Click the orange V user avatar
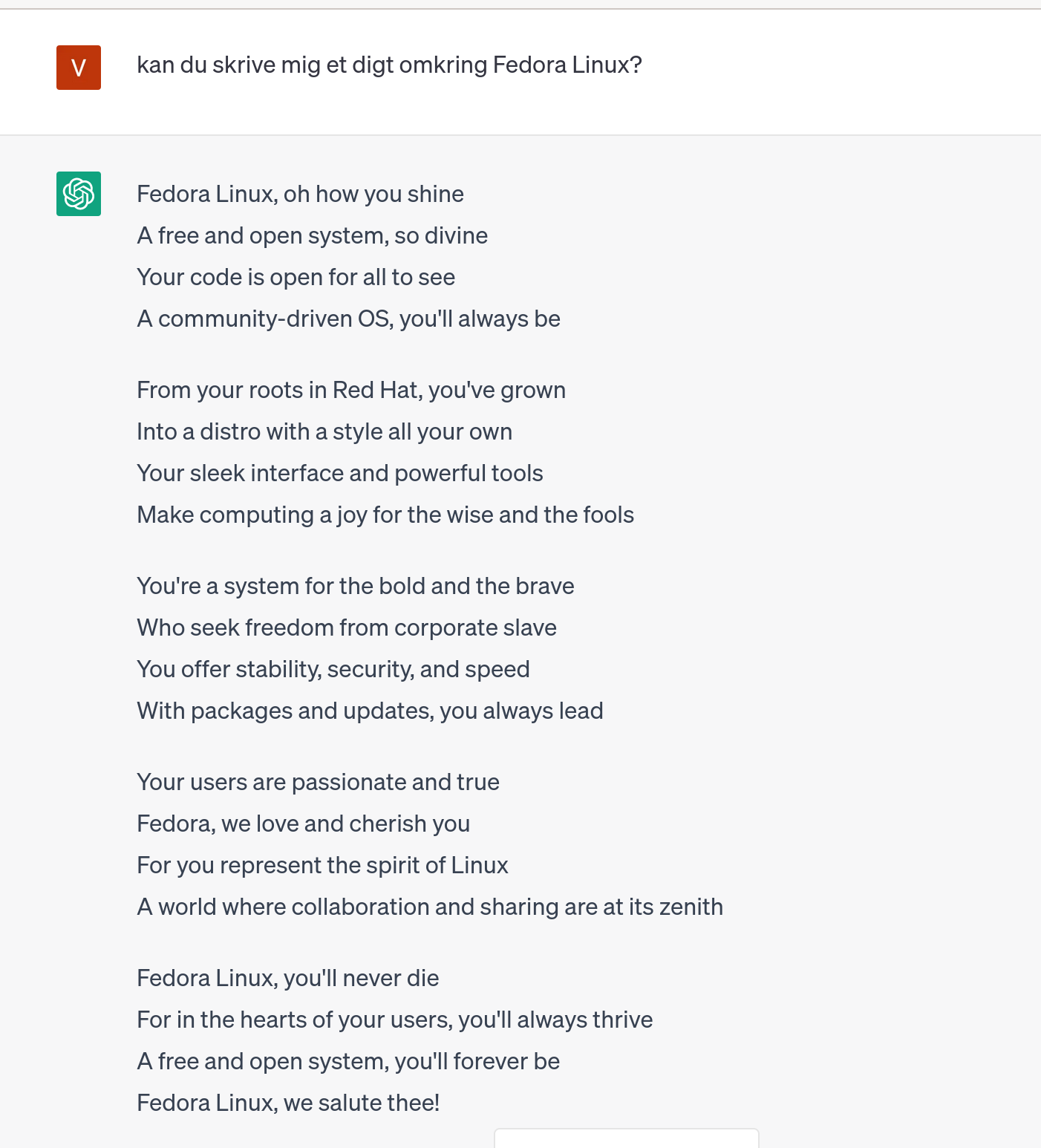Screen dimensions: 1041x1148 [x=79, y=68]
